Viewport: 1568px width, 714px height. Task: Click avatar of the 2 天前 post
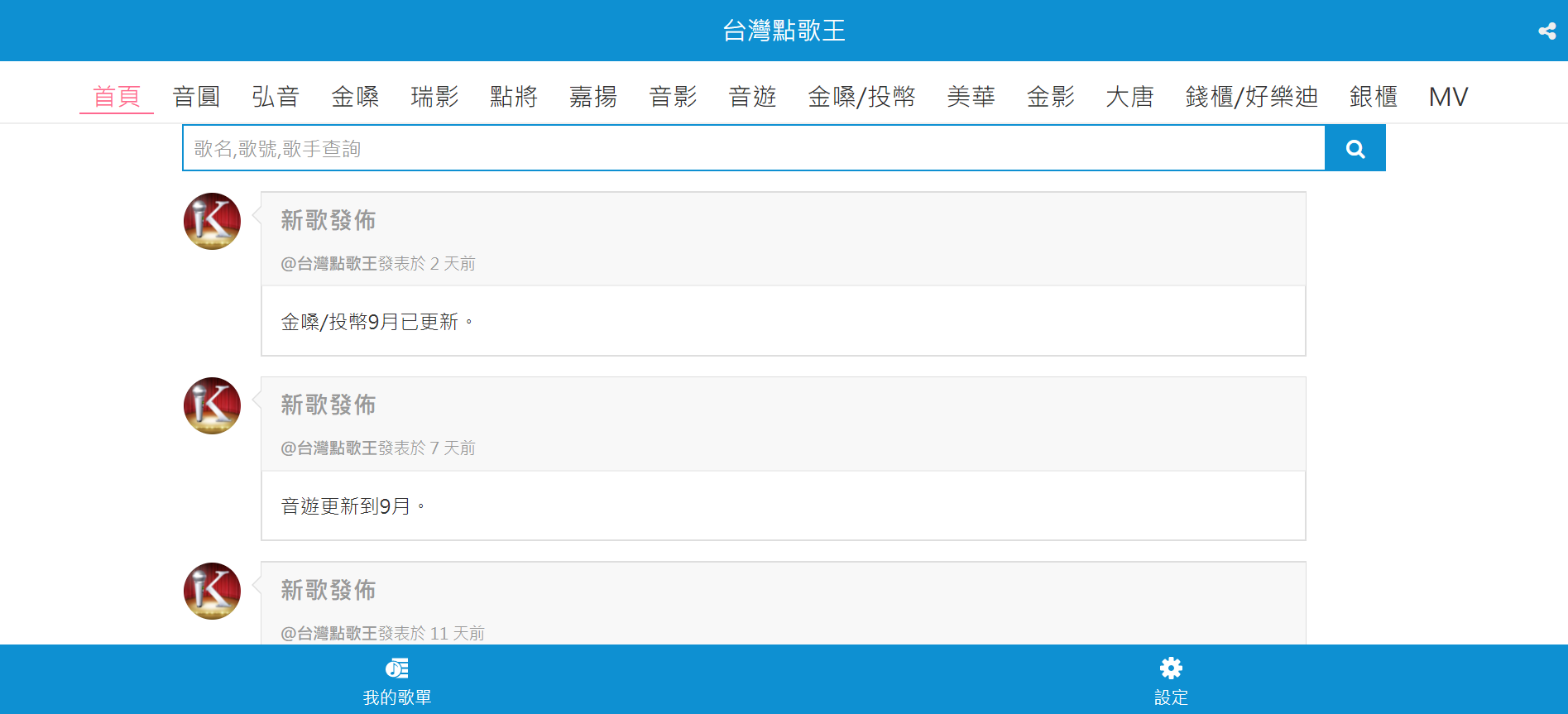pyautogui.click(x=212, y=221)
